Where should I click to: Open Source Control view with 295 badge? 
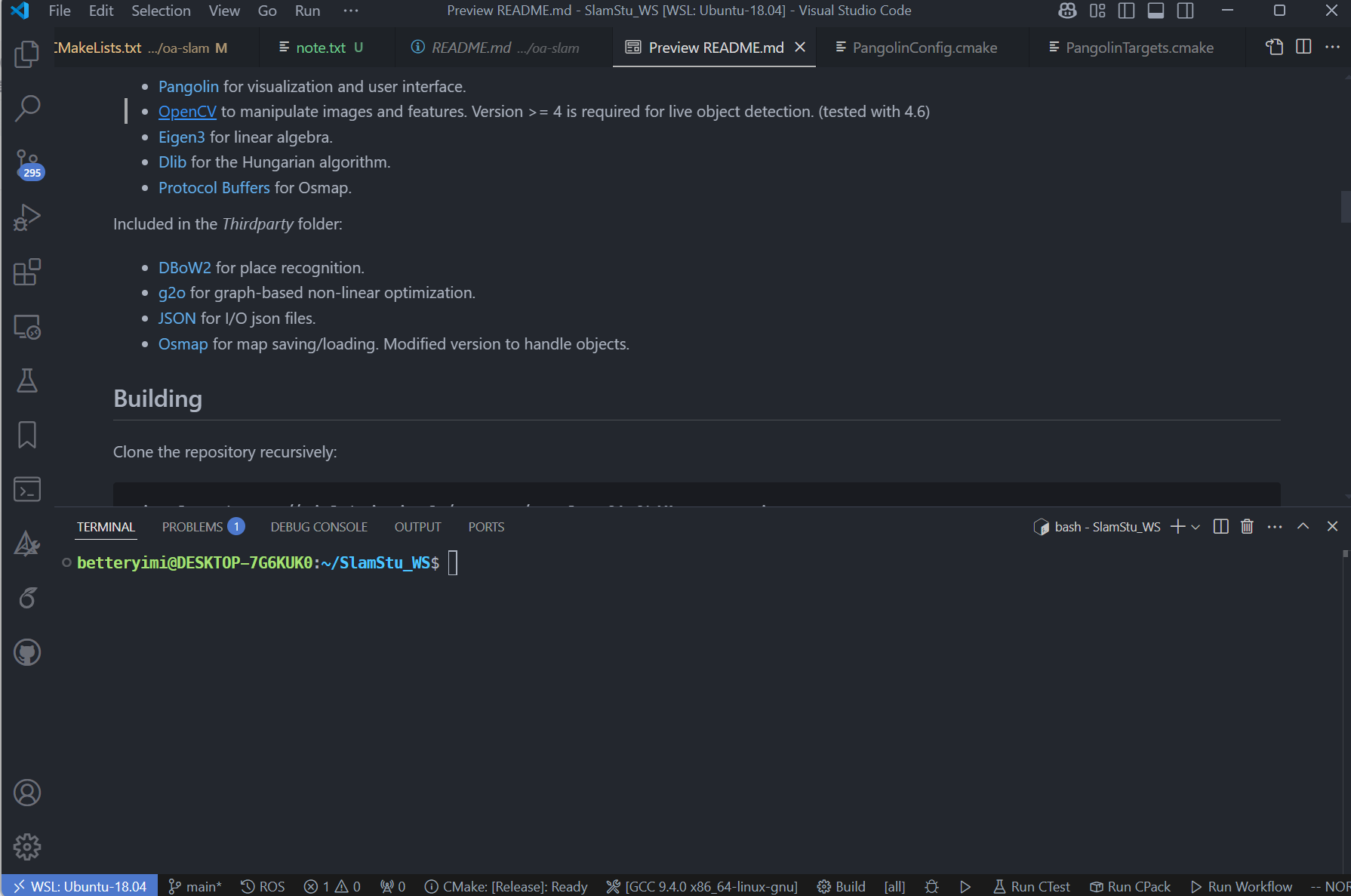pyautogui.click(x=27, y=163)
